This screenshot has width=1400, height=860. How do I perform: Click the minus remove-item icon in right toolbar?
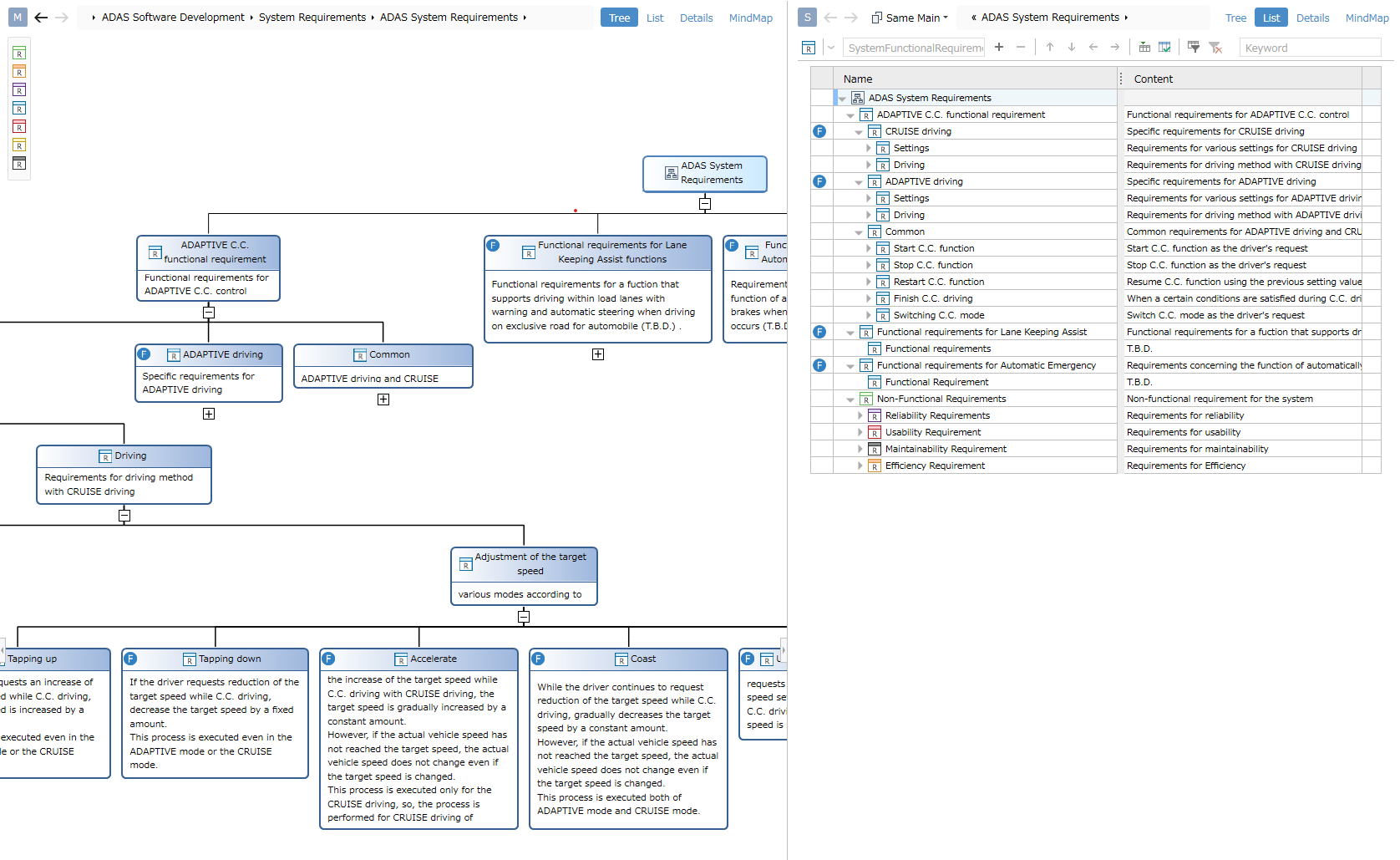(x=1021, y=47)
